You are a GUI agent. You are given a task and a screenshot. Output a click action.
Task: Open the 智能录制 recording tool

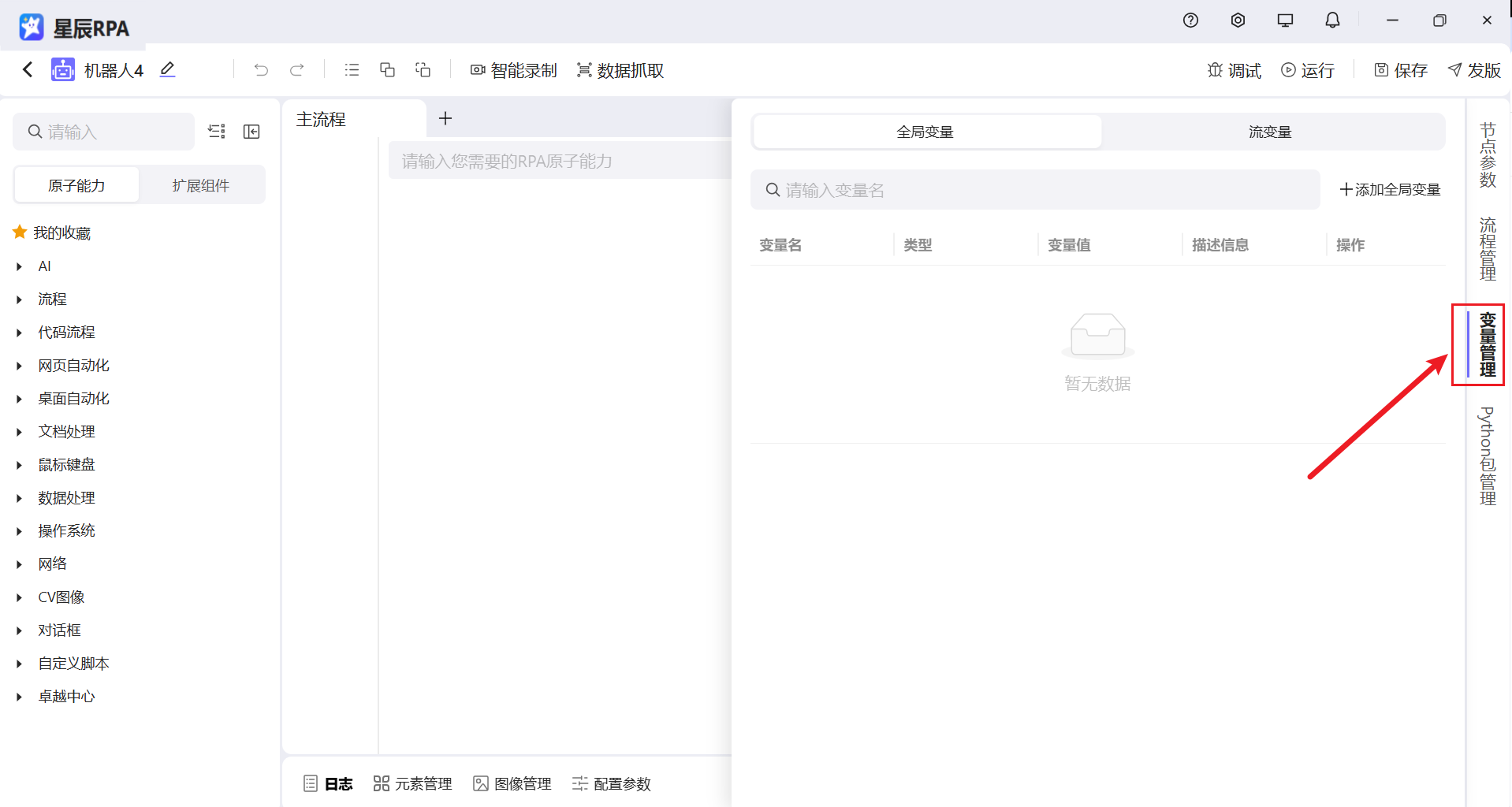coord(513,70)
